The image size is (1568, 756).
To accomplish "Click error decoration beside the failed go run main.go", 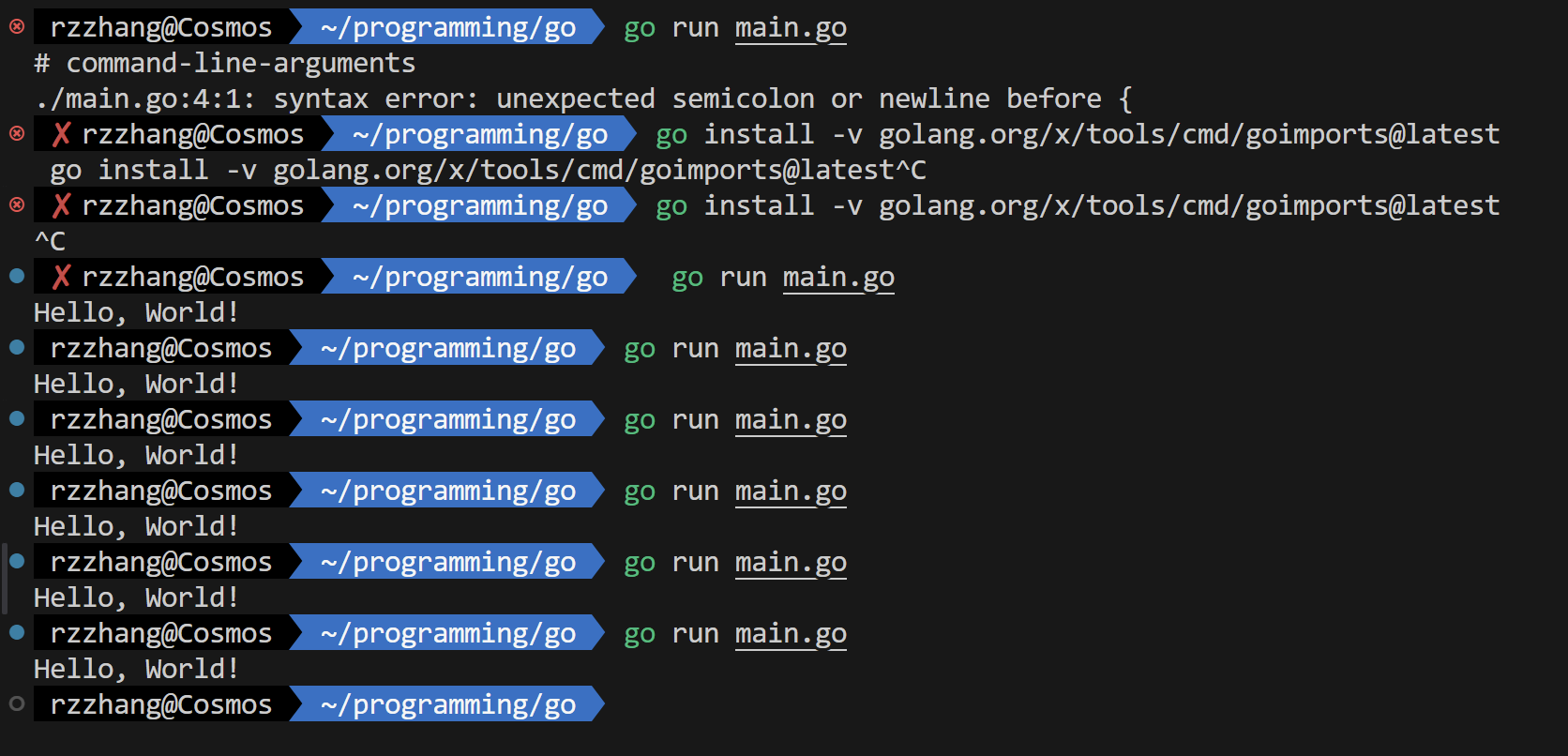I will [17, 27].
